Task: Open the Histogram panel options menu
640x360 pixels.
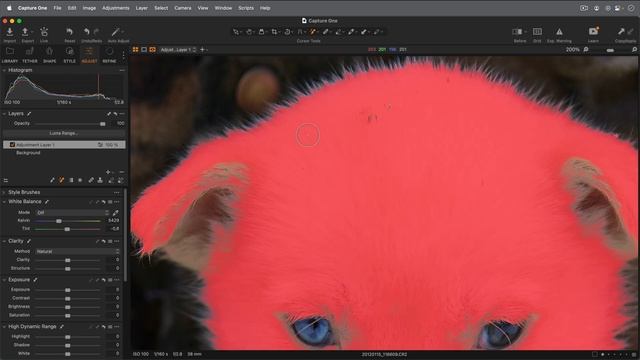Action: point(122,70)
